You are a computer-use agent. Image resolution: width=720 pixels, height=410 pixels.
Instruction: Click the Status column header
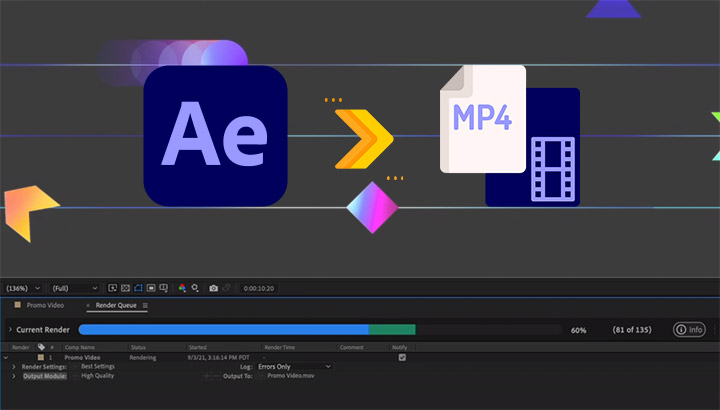click(138, 348)
